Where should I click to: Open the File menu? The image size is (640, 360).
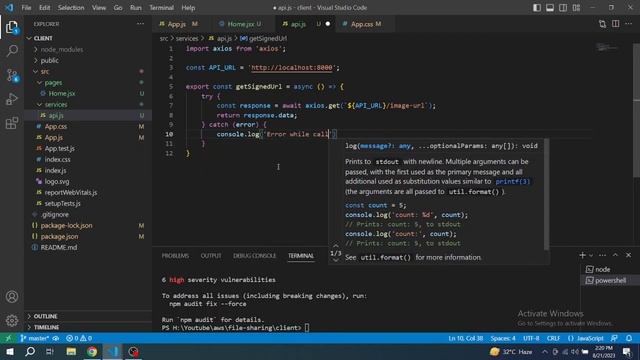click(26, 8)
